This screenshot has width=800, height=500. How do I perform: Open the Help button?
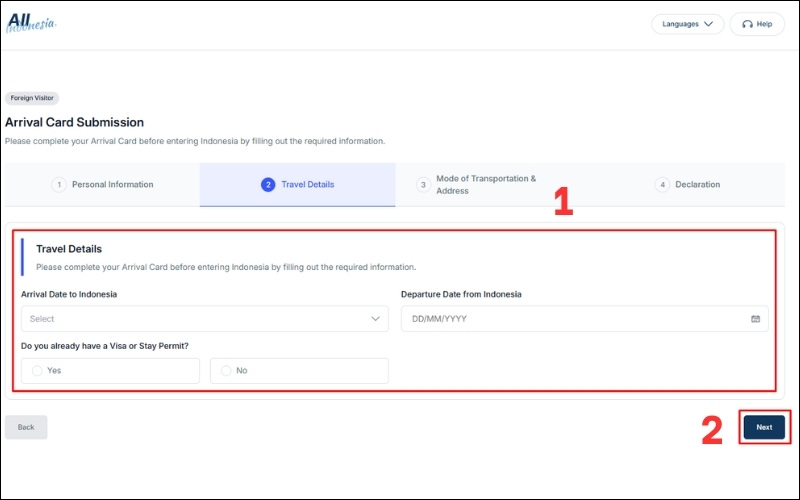(757, 24)
